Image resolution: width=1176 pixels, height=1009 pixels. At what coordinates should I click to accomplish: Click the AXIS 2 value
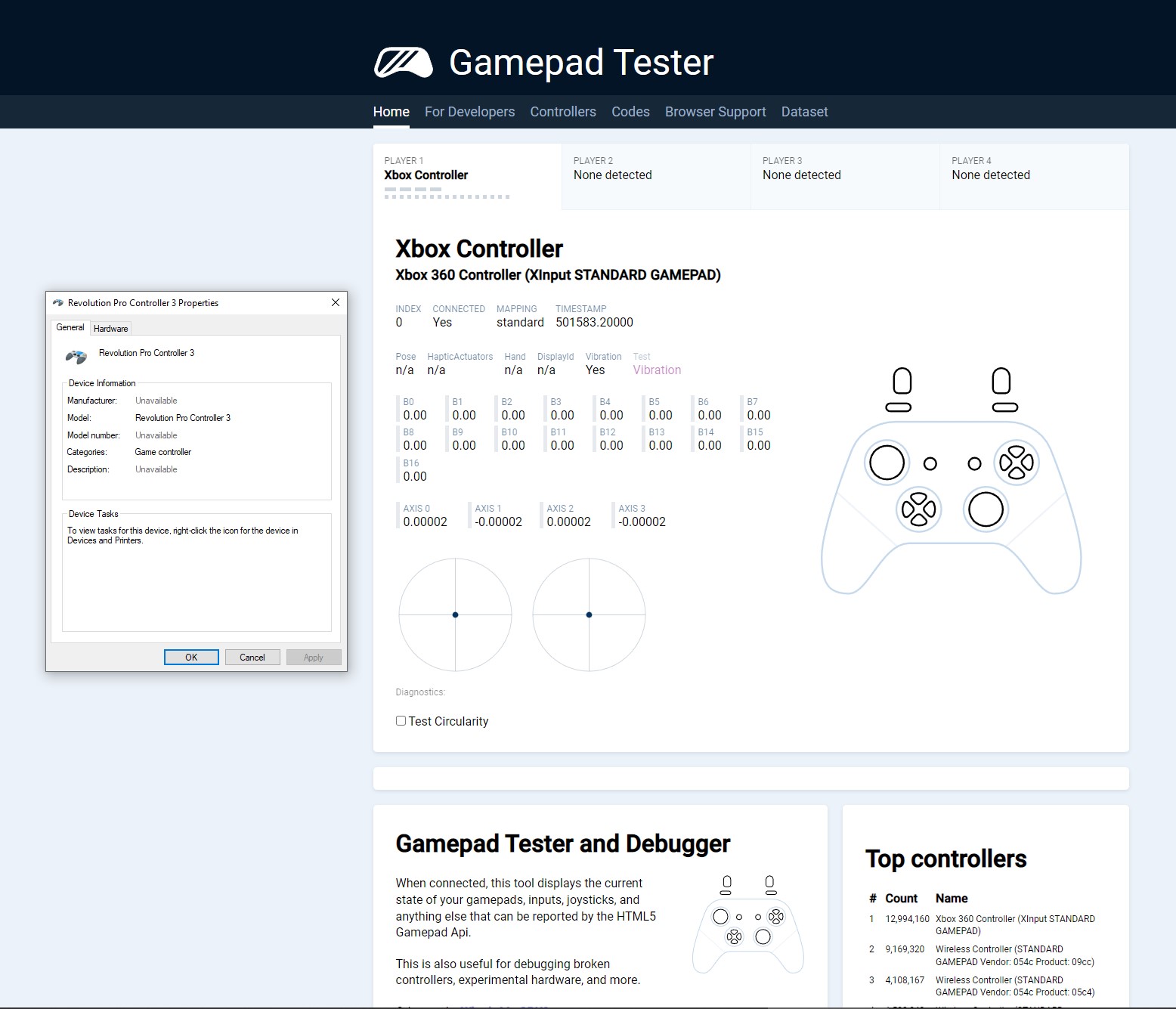tap(569, 522)
